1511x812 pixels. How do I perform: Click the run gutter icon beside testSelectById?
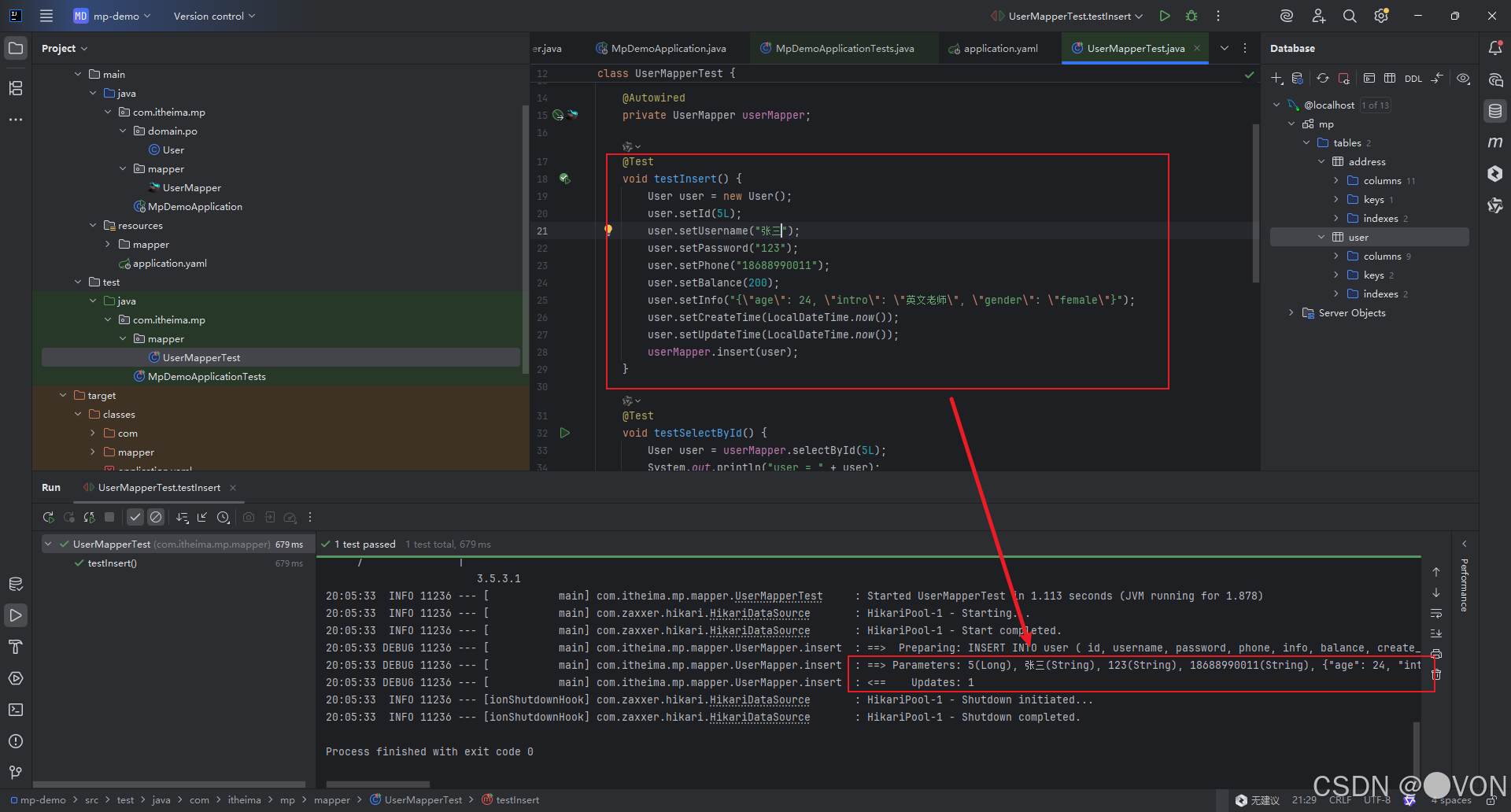pyautogui.click(x=564, y=433)
